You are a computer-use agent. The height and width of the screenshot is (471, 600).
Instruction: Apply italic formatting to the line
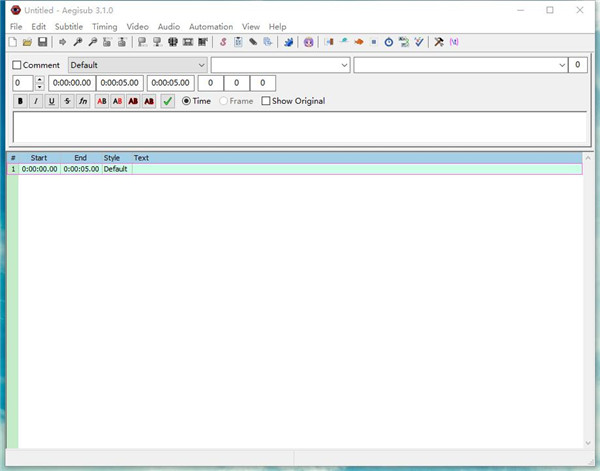(36, 101)
